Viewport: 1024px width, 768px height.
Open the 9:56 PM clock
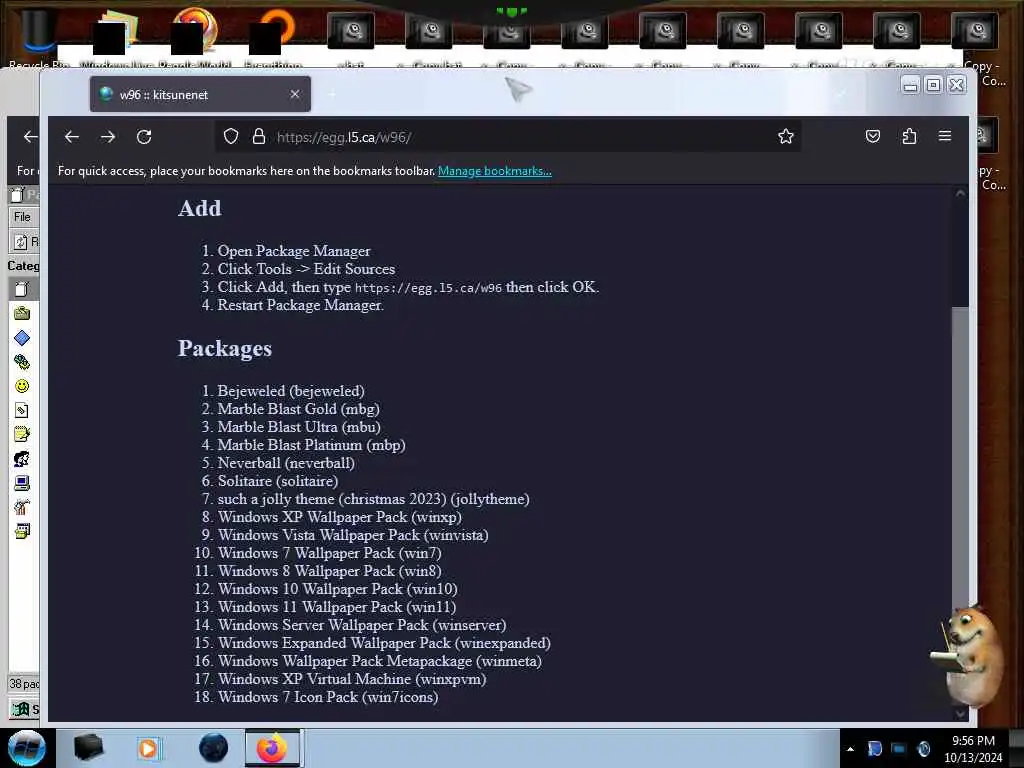973,749
